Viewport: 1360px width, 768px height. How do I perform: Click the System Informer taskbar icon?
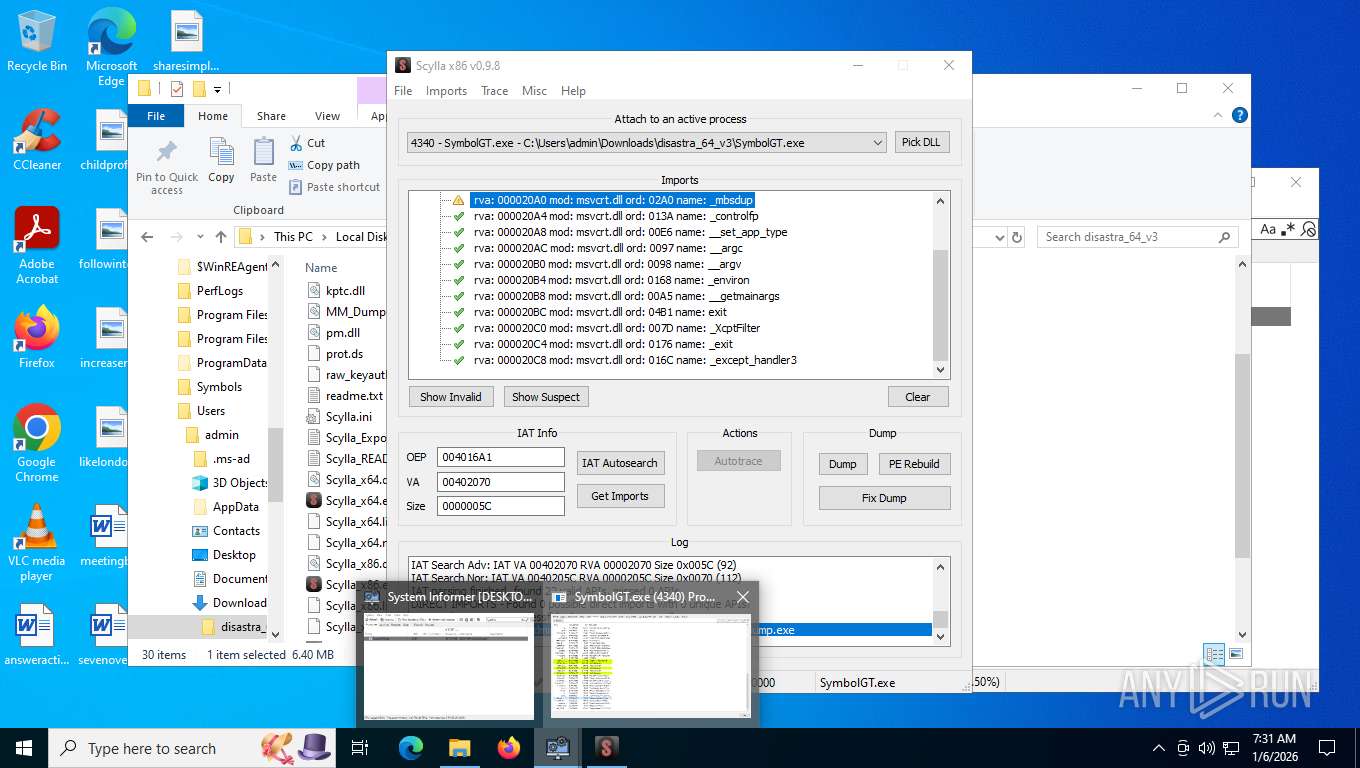557,748
